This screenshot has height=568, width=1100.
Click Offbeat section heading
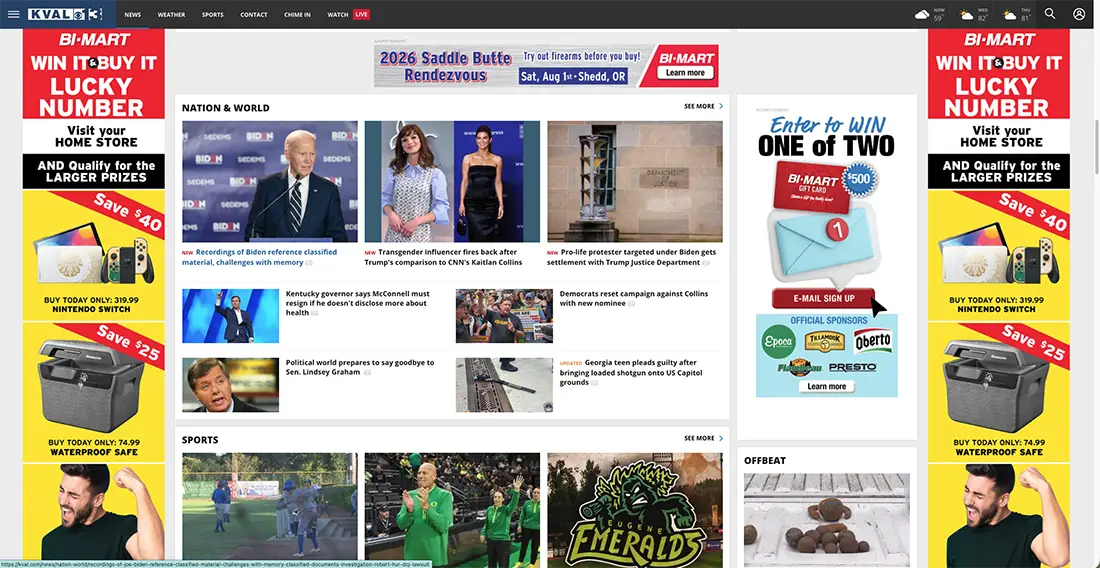[x=765, y=461]
